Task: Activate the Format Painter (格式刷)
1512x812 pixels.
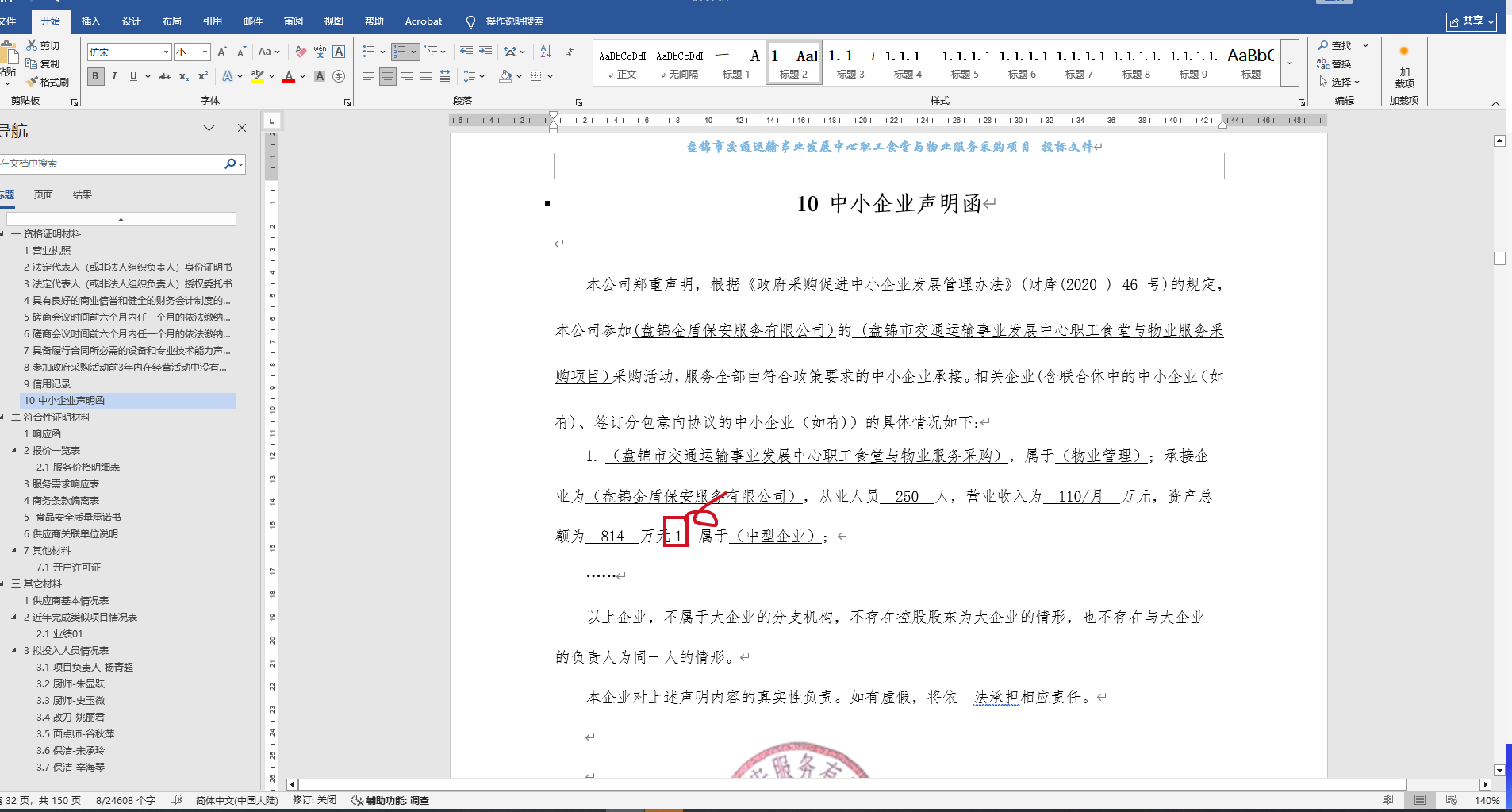Action: (33, 82)
